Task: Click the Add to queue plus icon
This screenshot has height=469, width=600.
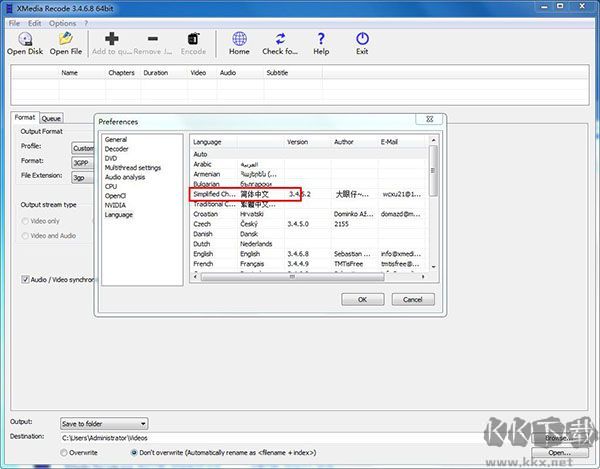Action: [x=111, y=39]
